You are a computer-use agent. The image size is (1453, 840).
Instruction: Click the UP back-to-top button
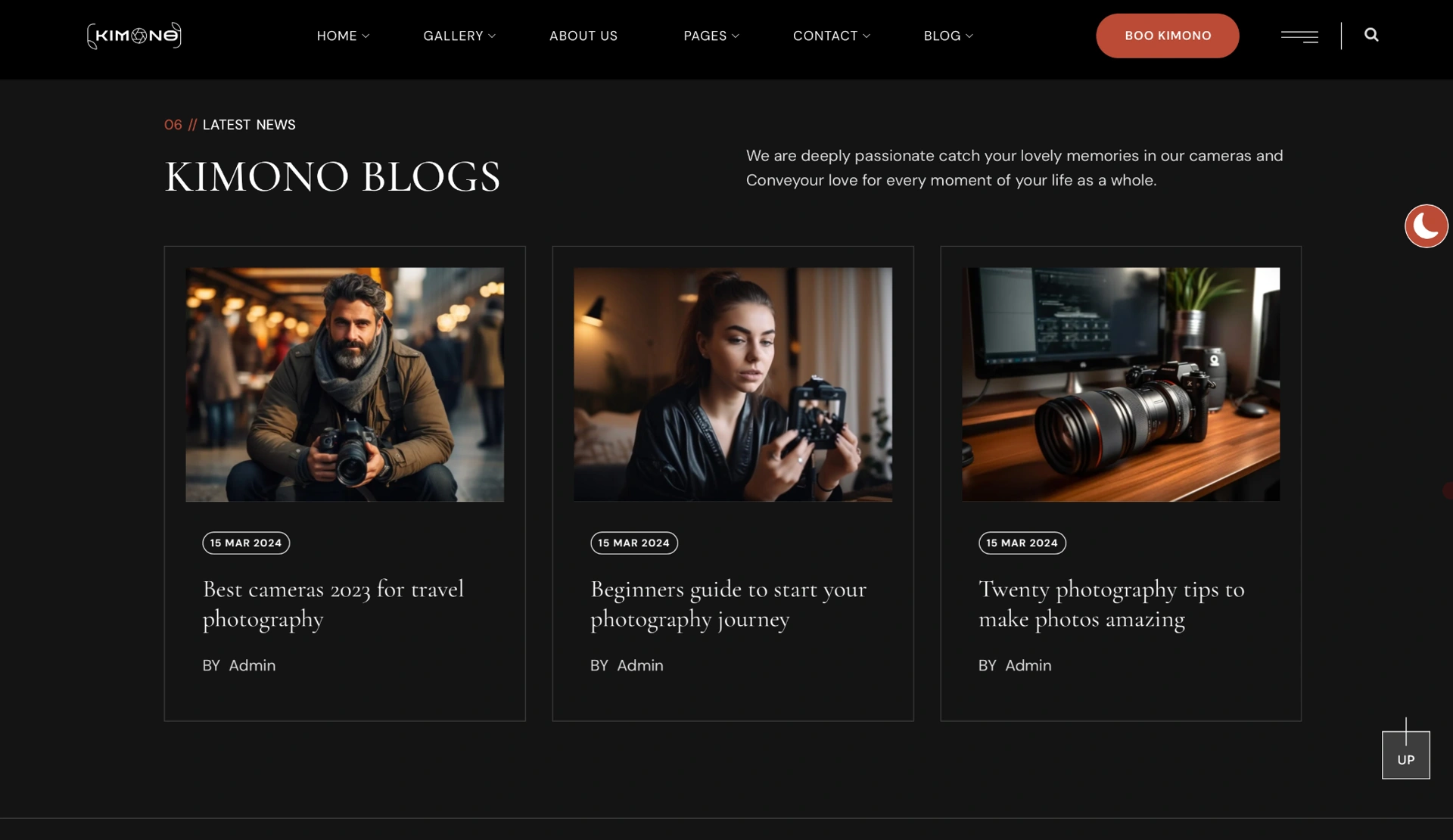click(x=1406, y=754)
